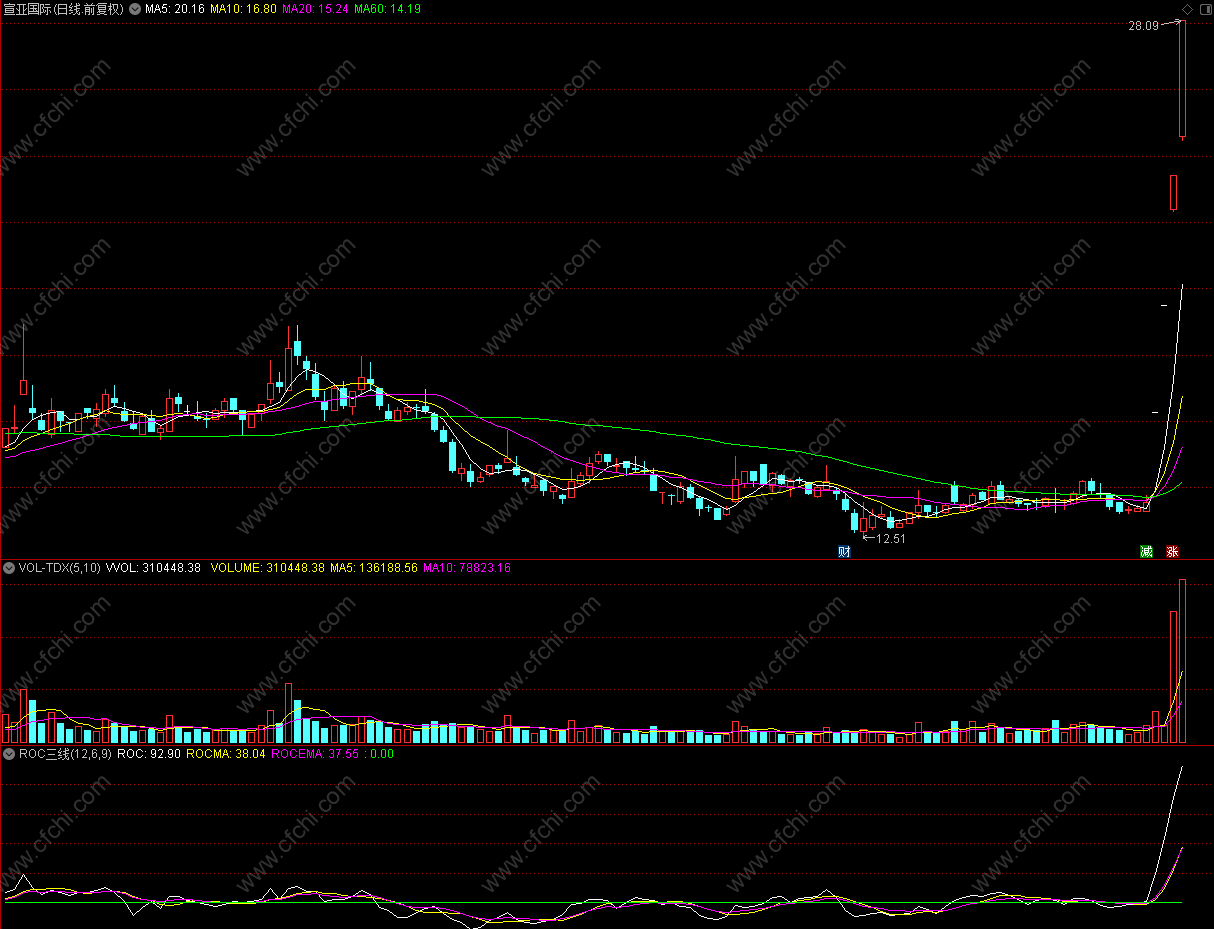Click the ROCMA: 38.04 value
Image resolution: width=1214 pixels, height=929 pixels.
pos(226,754)
